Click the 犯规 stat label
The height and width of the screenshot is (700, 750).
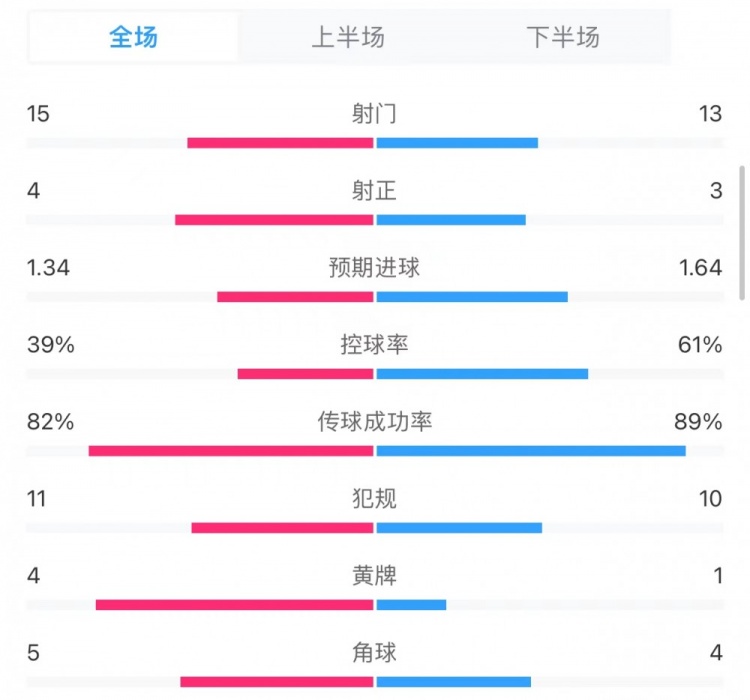click(375, 498)
